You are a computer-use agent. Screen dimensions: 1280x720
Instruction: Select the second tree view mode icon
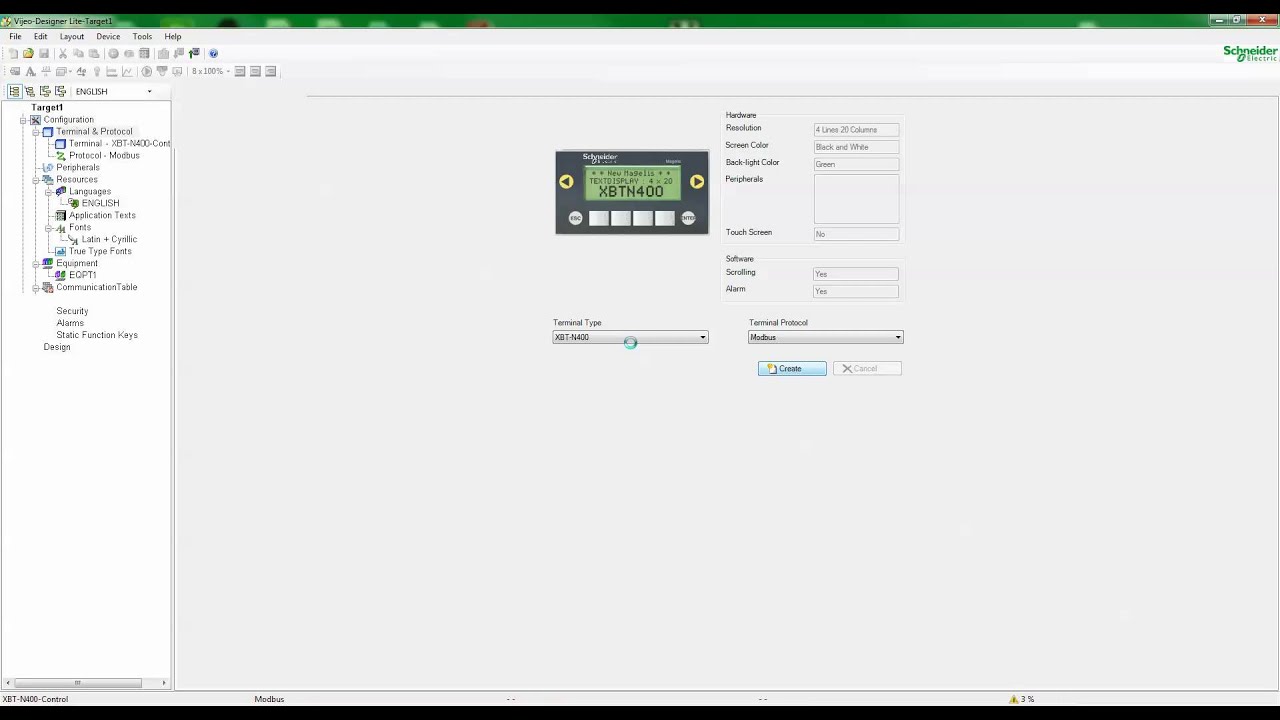pyautogui.click(x=30, y=91)
